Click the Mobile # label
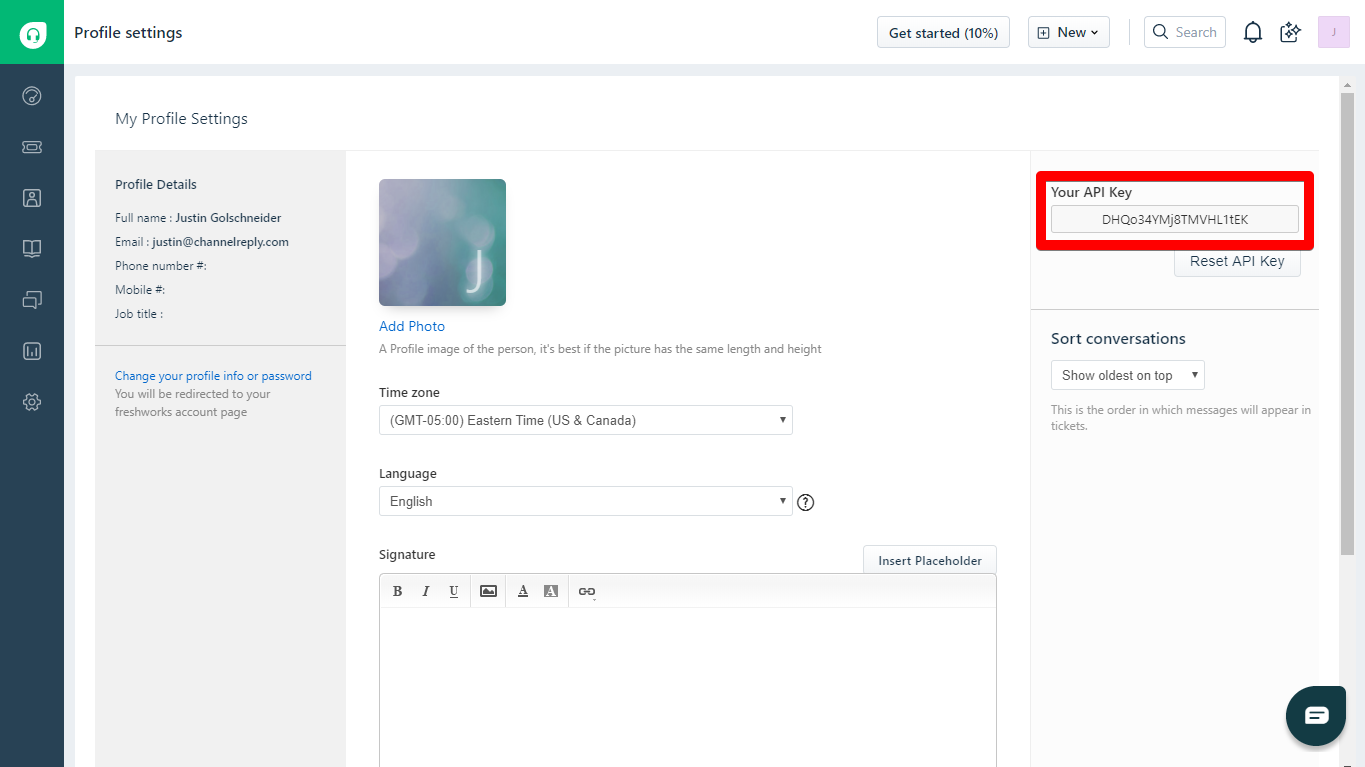 point(140,290)
